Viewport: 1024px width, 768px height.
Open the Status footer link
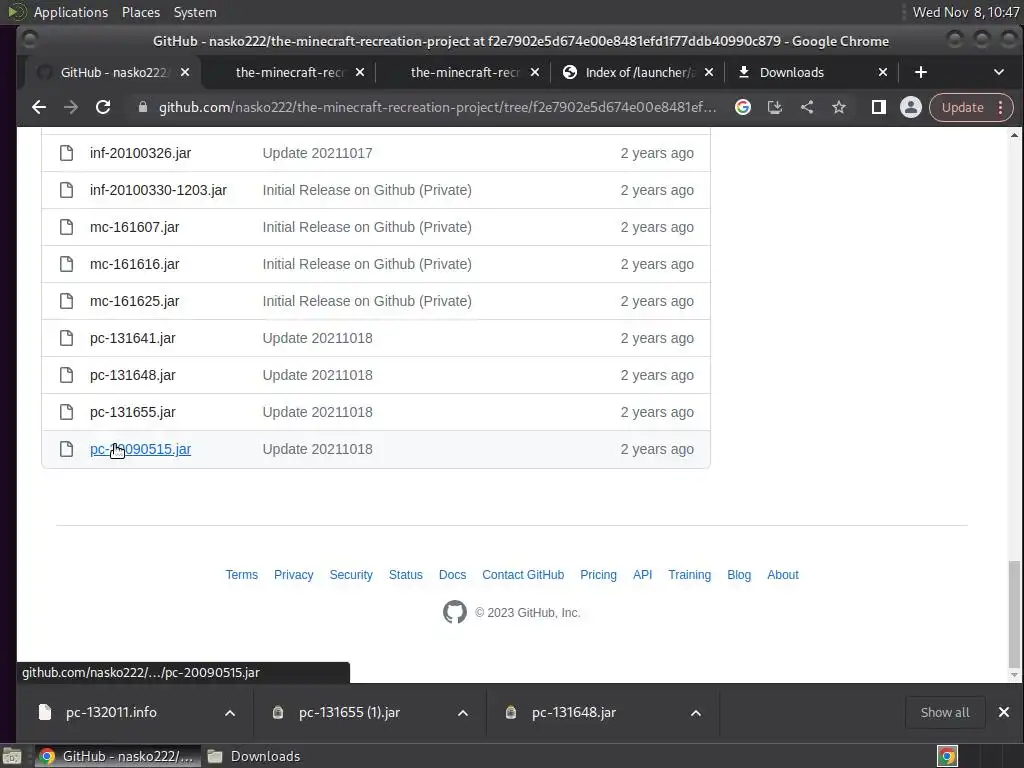[406, 575]
